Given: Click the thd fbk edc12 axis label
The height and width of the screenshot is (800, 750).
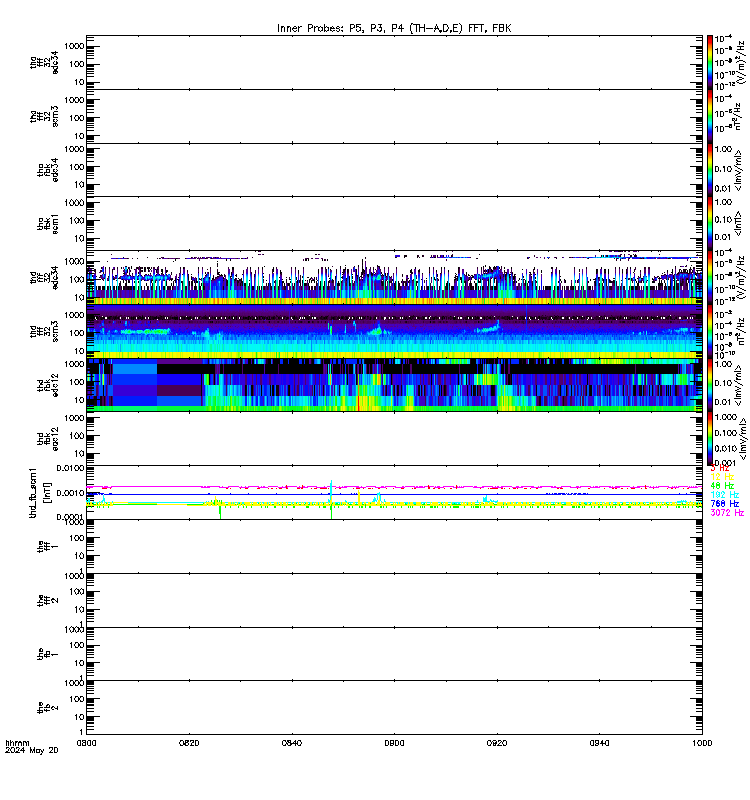Looking at the screenshot, I should (48, 385).
